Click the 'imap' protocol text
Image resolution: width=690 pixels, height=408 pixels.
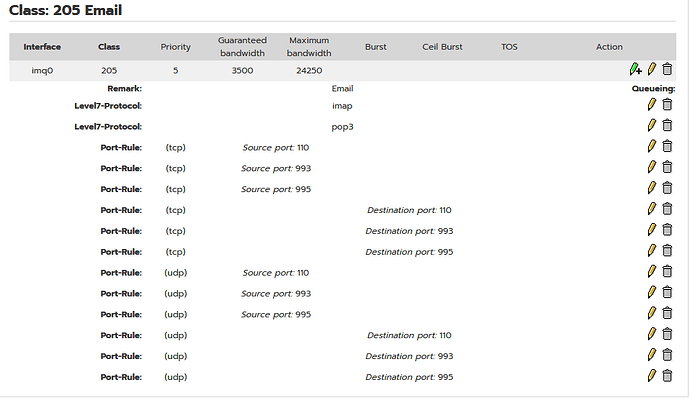342,106
